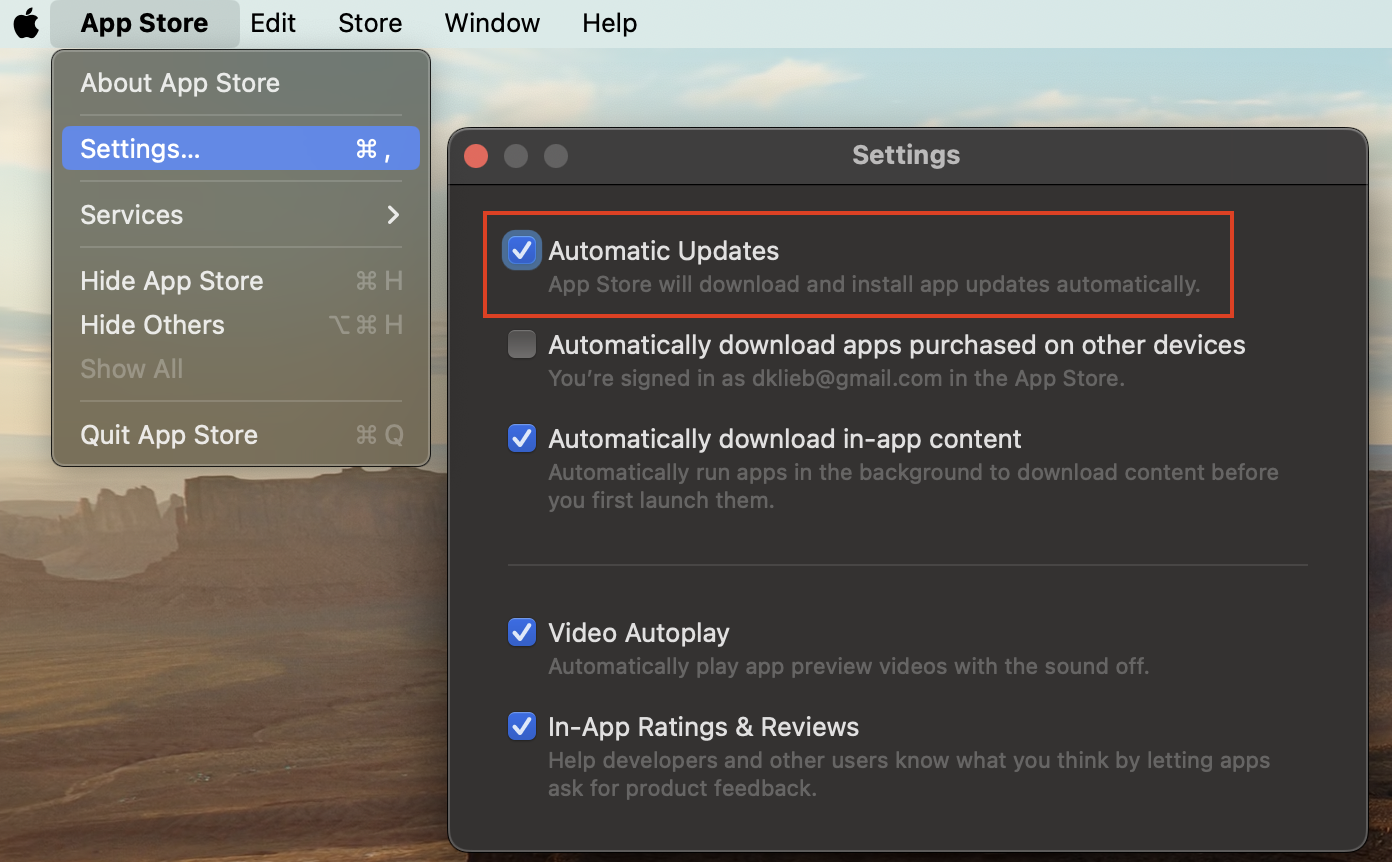This screenshot has height=862, width=1392.
Task: Click the yellow minimize button in Settings
Action: [516, 156]
